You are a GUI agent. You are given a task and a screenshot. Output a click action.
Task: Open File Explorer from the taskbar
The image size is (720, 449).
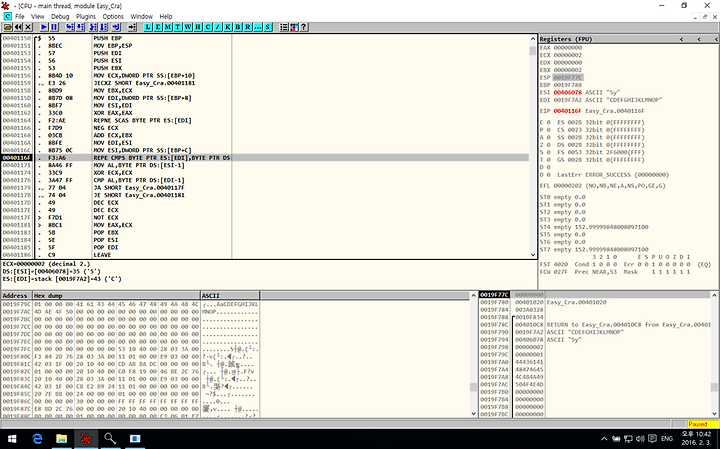tap(62, 439)
